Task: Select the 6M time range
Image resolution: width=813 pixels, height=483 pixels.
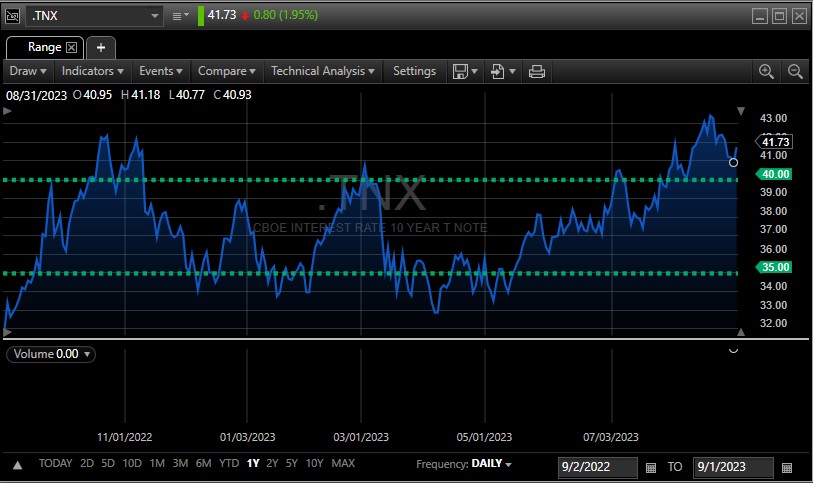Action: [x=203, y=464]
